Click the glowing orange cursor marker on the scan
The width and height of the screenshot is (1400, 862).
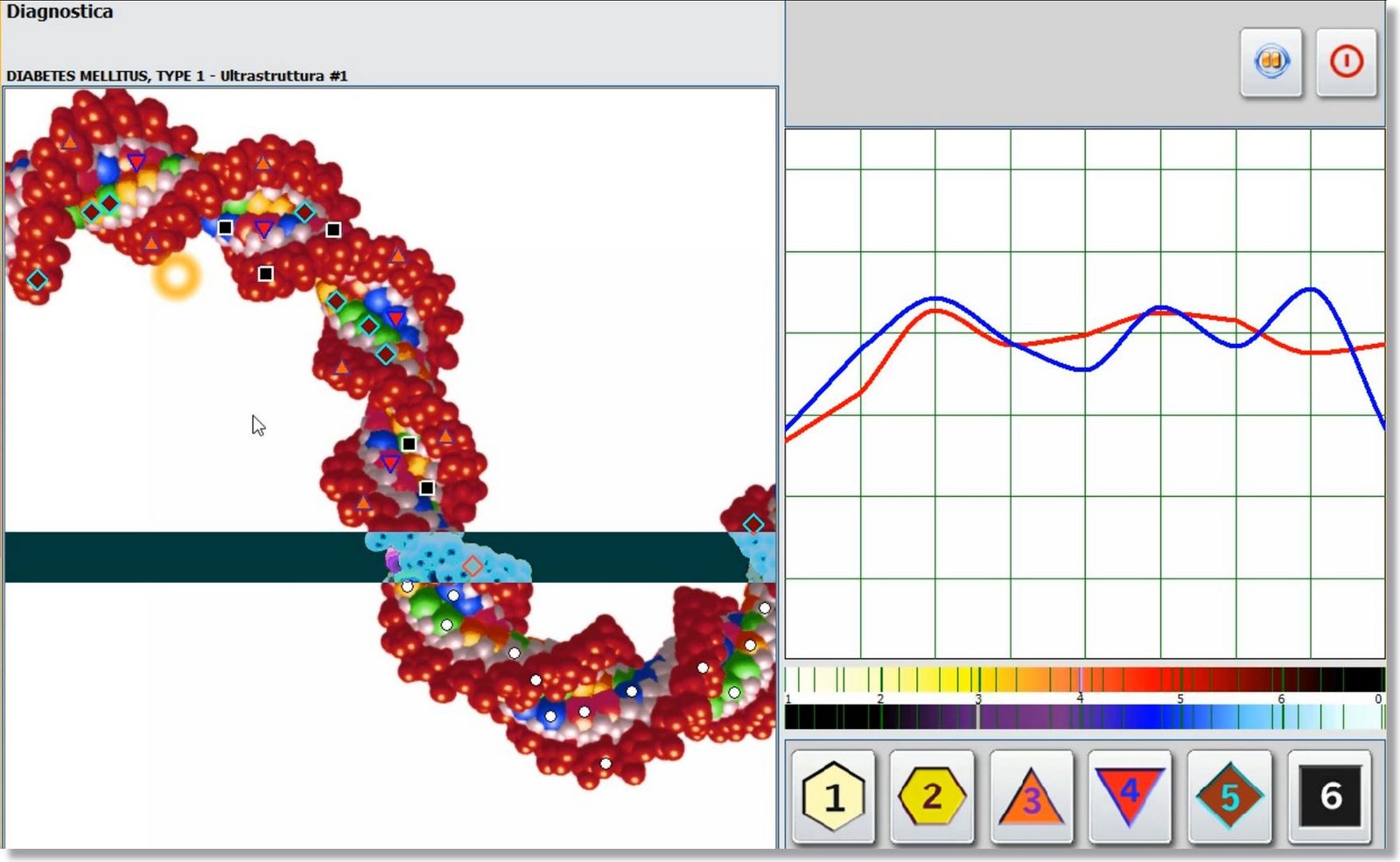pyautogui.click(x=177, y=276)
